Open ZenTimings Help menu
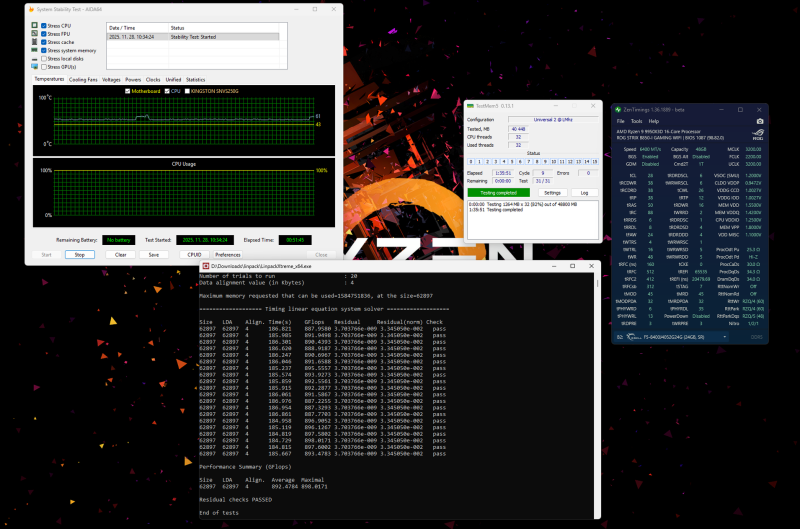 tap(654, 121)
